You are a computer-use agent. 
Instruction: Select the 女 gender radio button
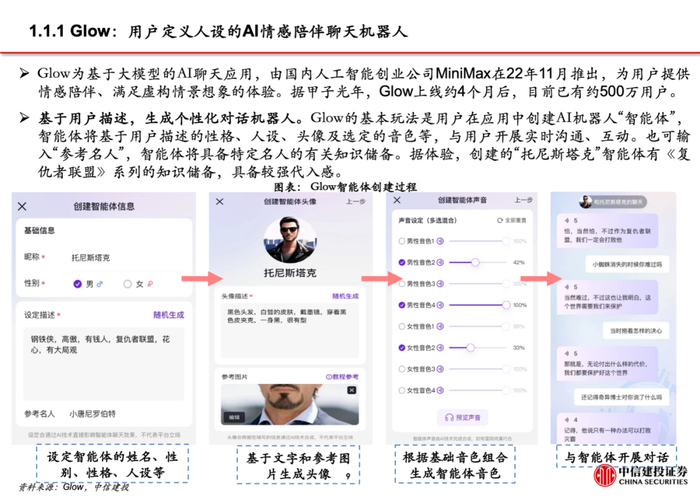[128, 284]
